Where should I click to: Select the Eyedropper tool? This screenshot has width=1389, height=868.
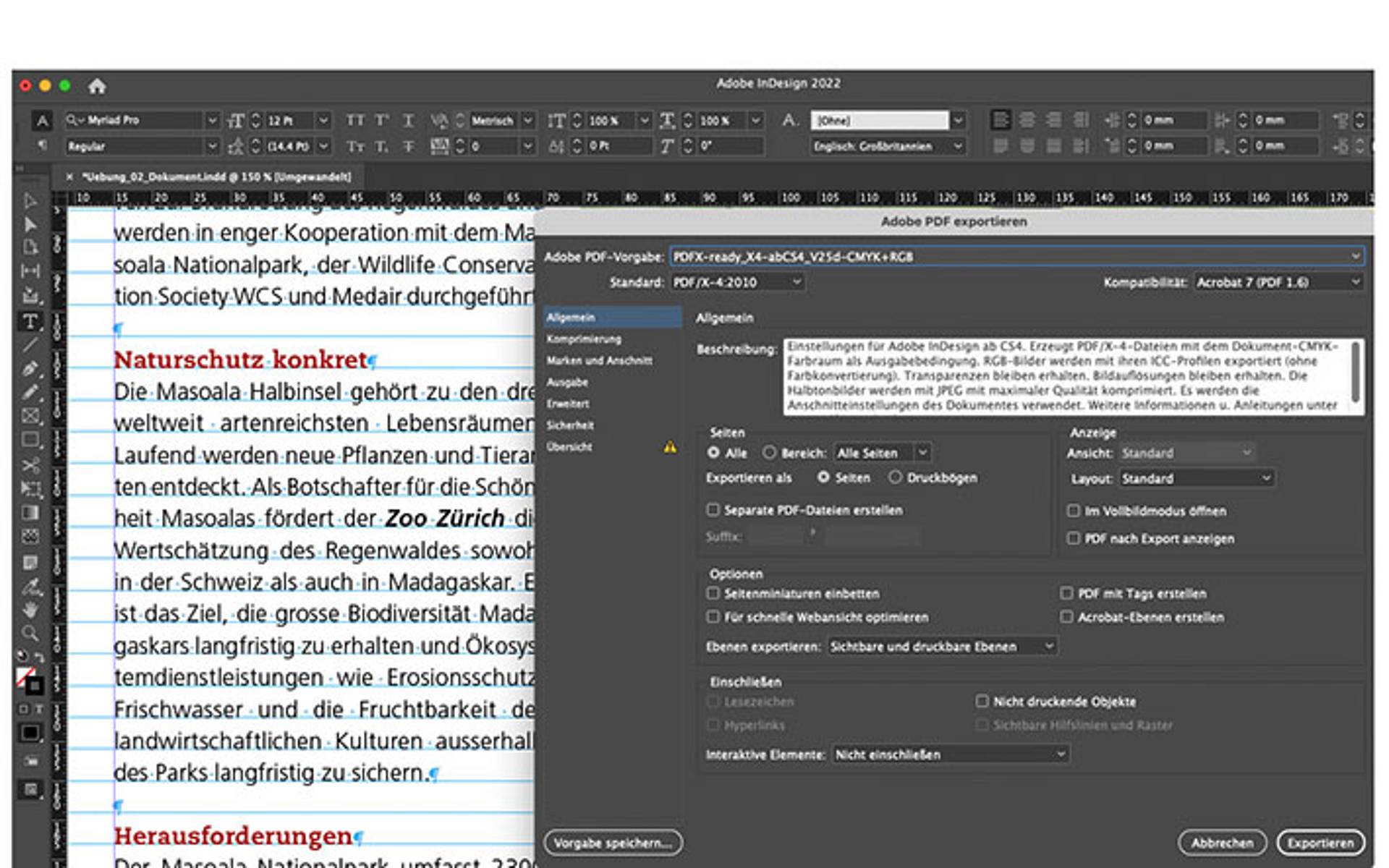30,587
